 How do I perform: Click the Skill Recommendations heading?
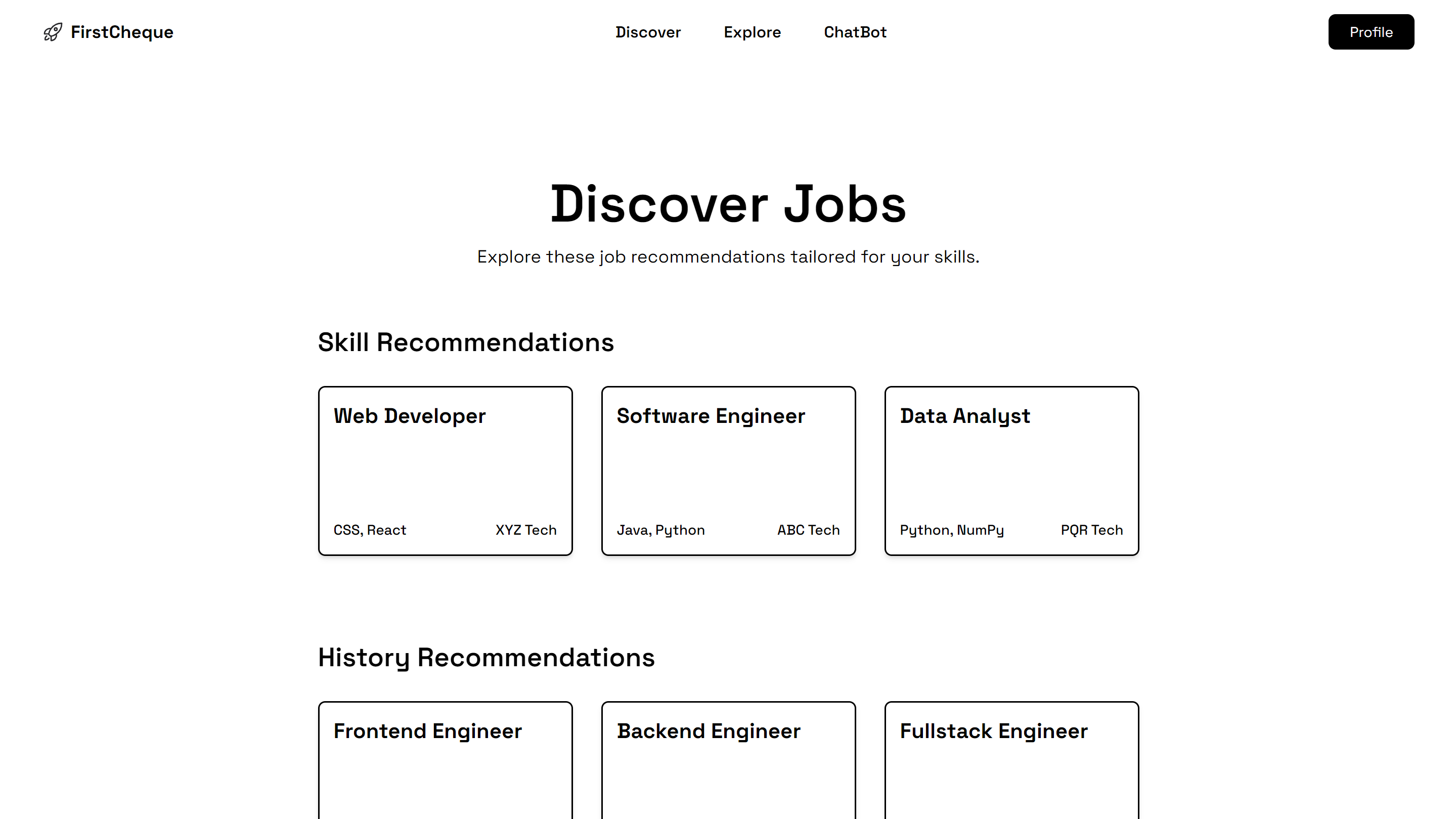coord(466,342)
